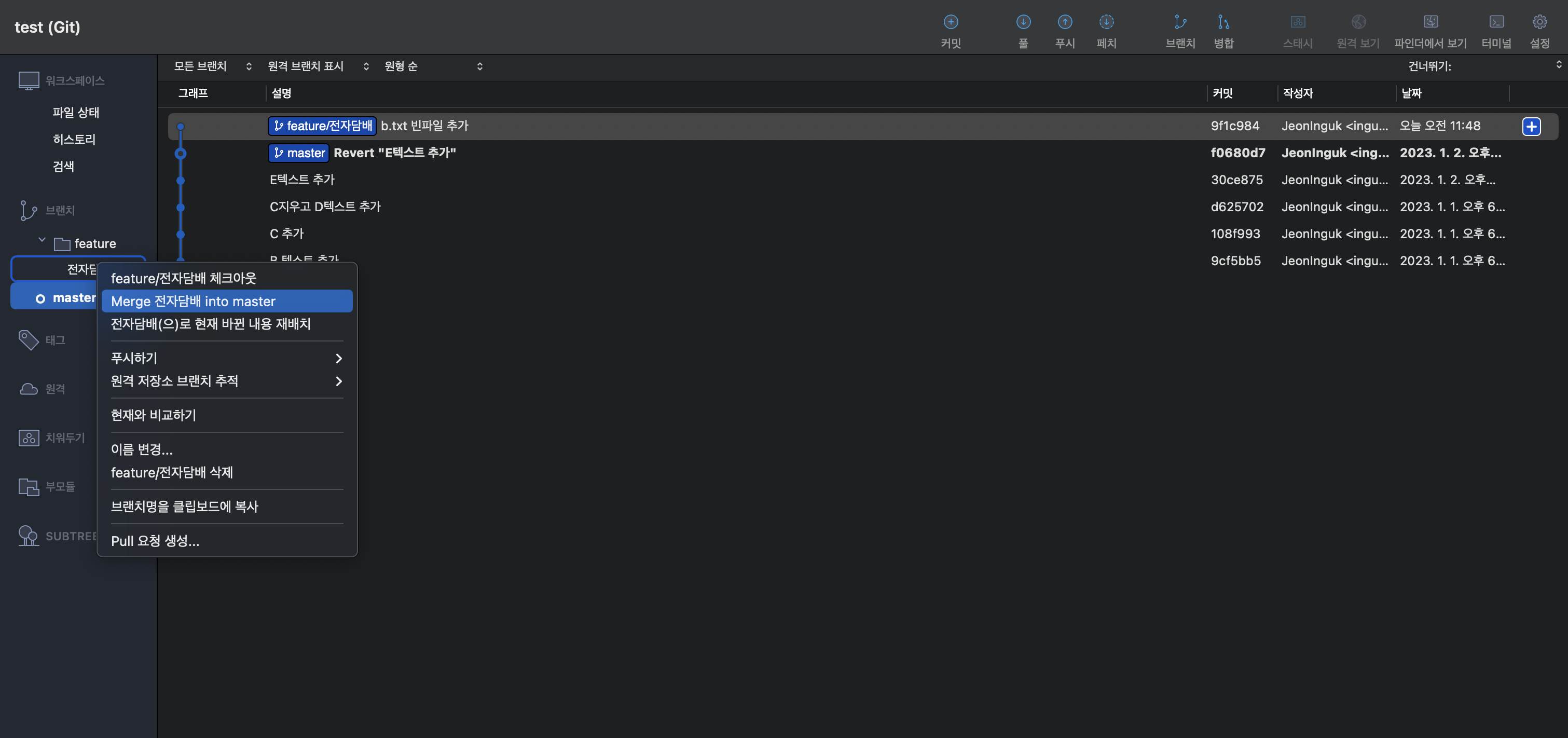Open the 원격 브랜치 표시 dropdown
Screen dimensions: 1568x738
coord(318,66)
